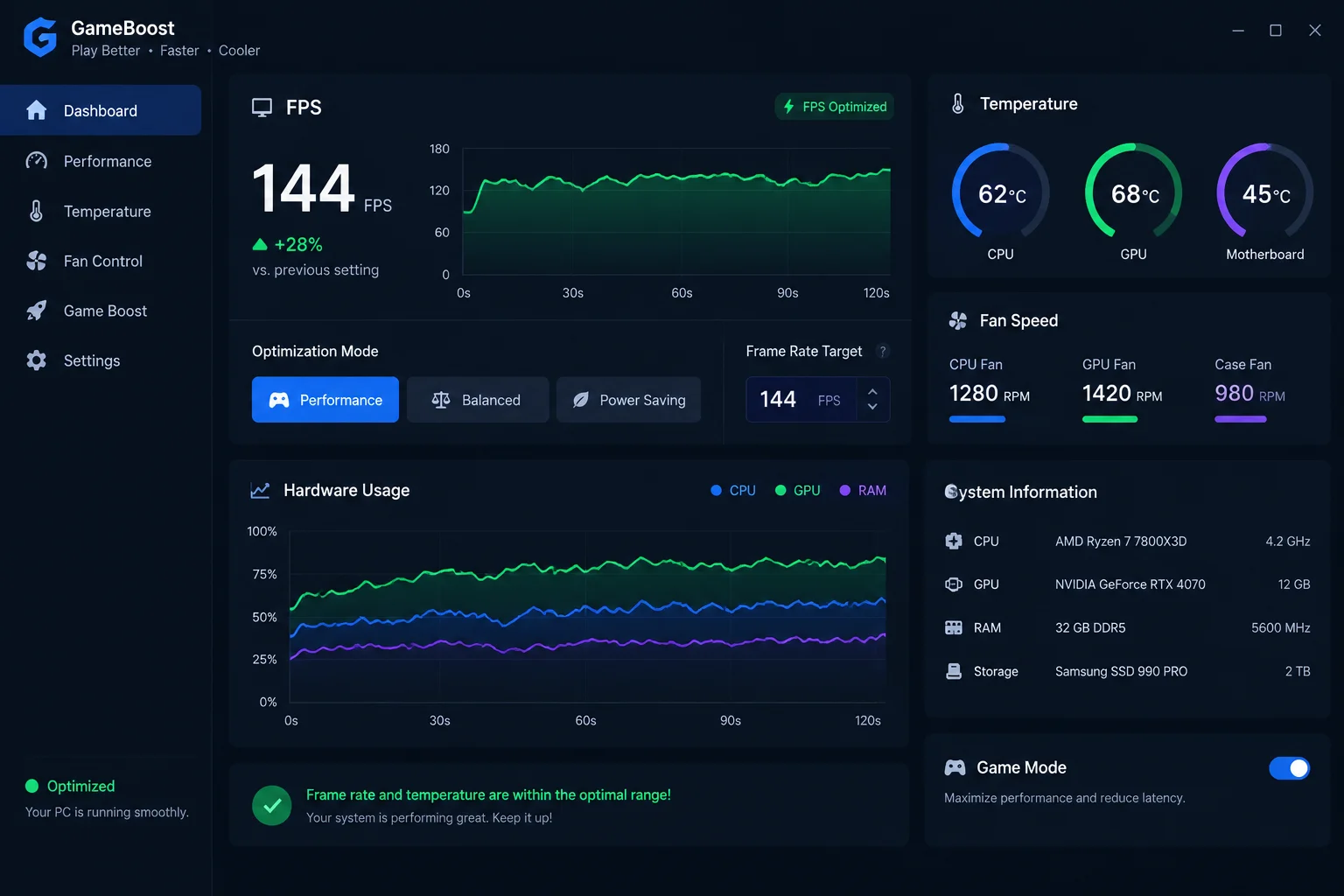Click the GPU icon in System Information
Screen dimensions: 1344x896
coord(954,584)
